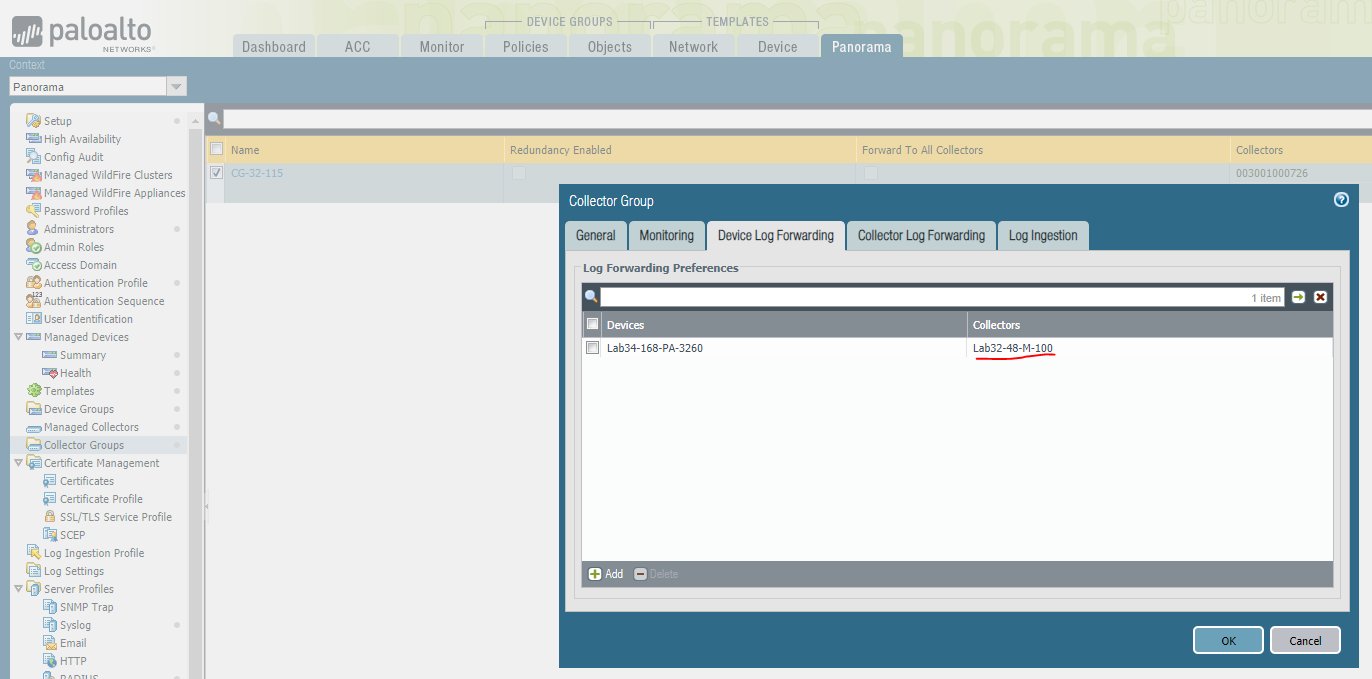This screenshot has height=679, width=1372.
Task: Click the Certificates icon
Action: tap(50, 481)
